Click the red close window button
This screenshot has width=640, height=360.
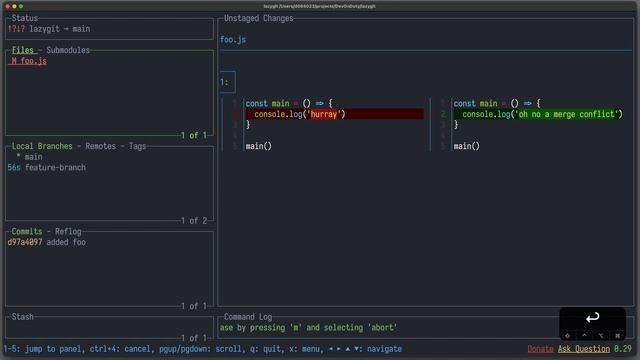pyautogui.click(x=8, y=7)
